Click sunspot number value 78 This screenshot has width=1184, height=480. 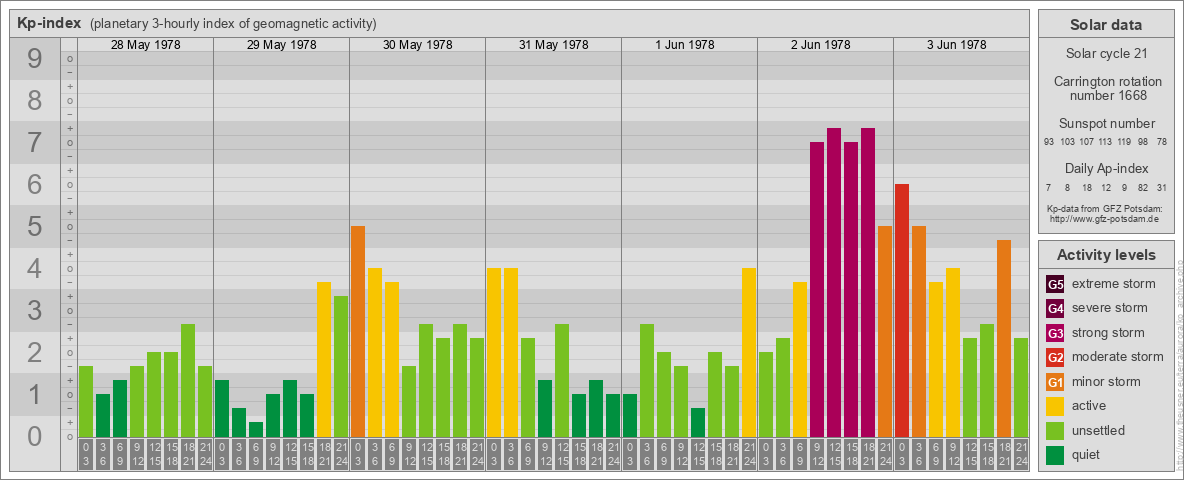[x=1161, y=142]
